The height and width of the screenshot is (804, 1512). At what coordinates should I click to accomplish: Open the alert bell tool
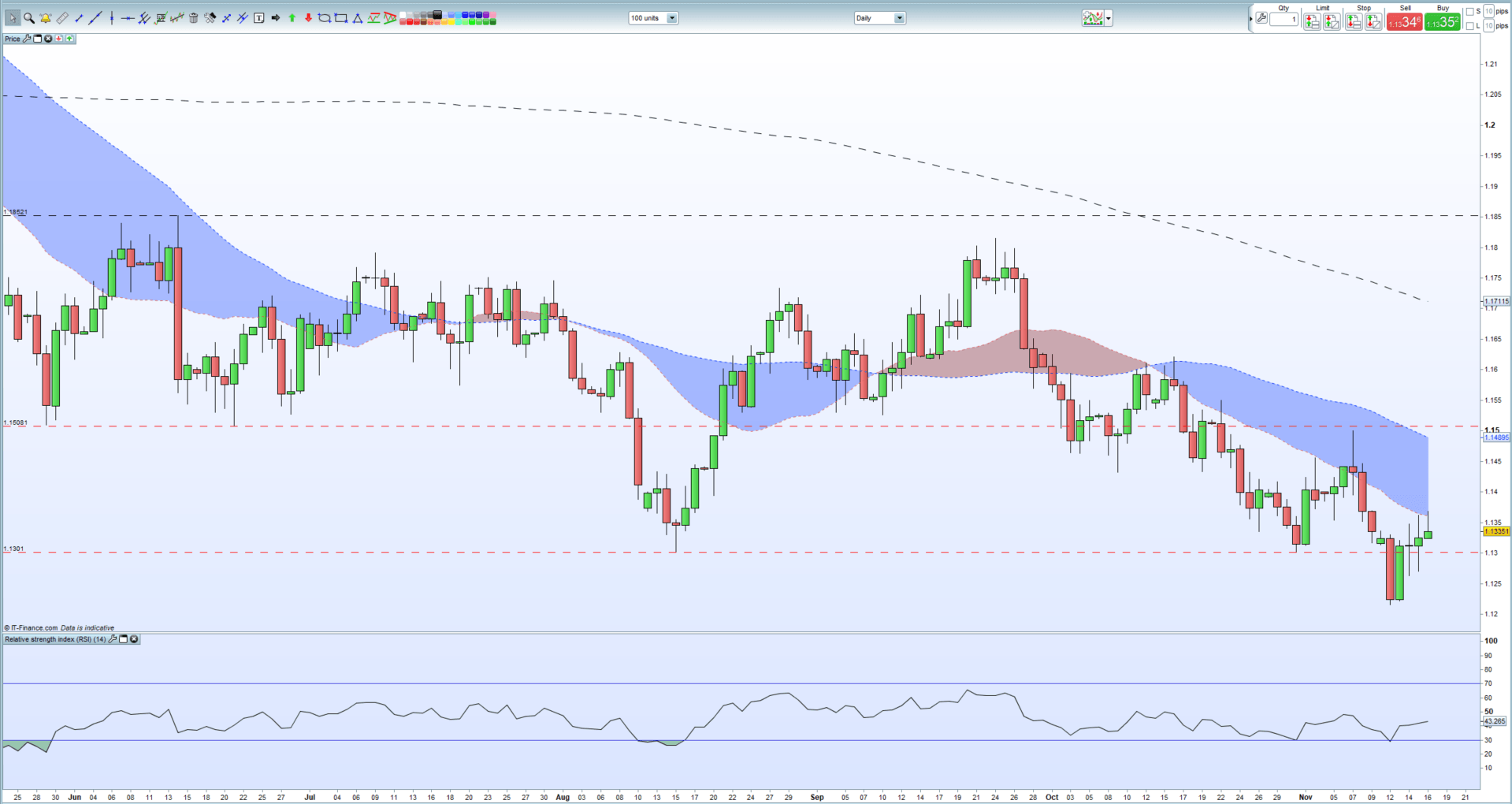point(45,18)
